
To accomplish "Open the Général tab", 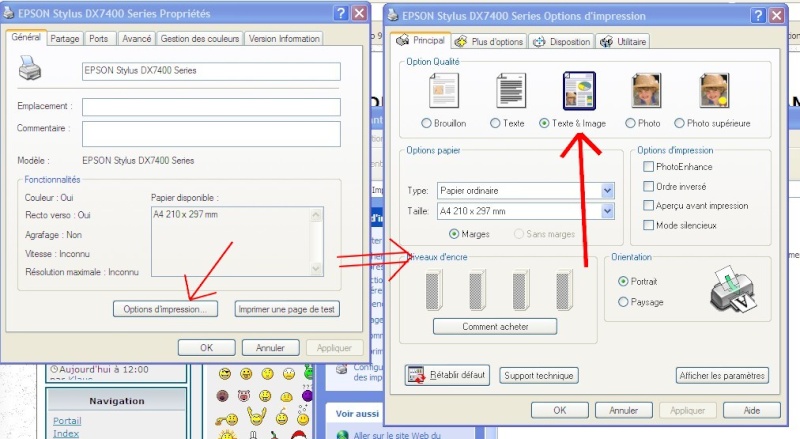I will click(26, 37).
